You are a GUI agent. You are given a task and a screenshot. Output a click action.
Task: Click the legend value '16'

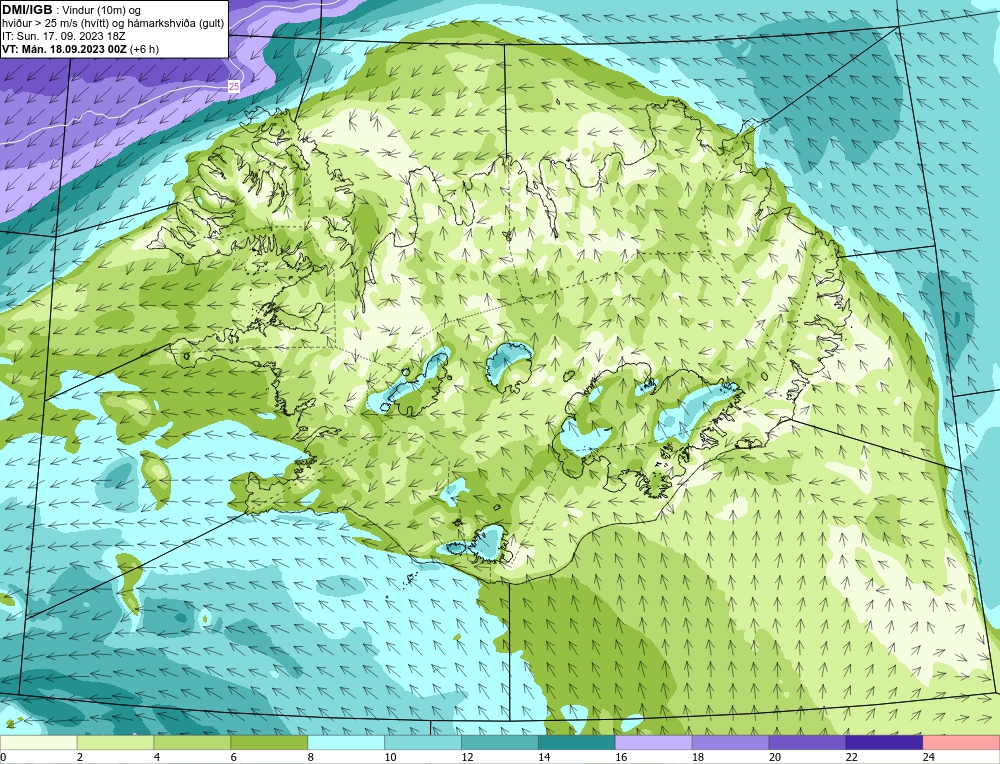click(x=621, y=757)
